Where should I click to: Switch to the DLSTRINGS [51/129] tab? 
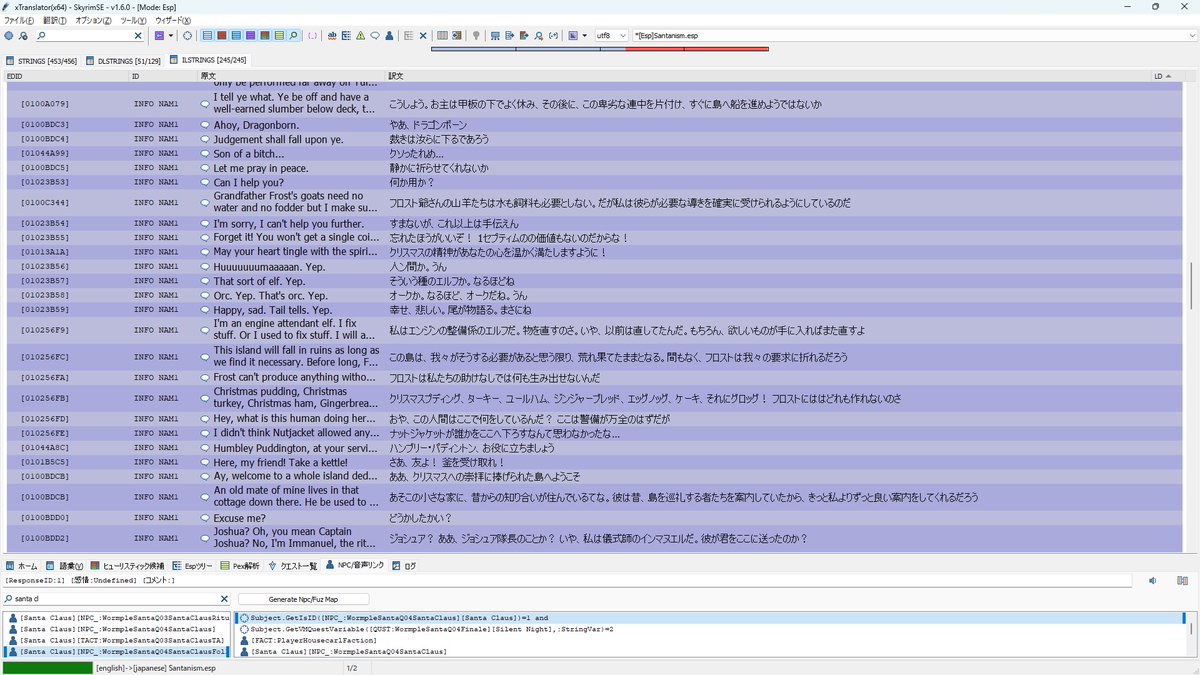coord(123,61)
